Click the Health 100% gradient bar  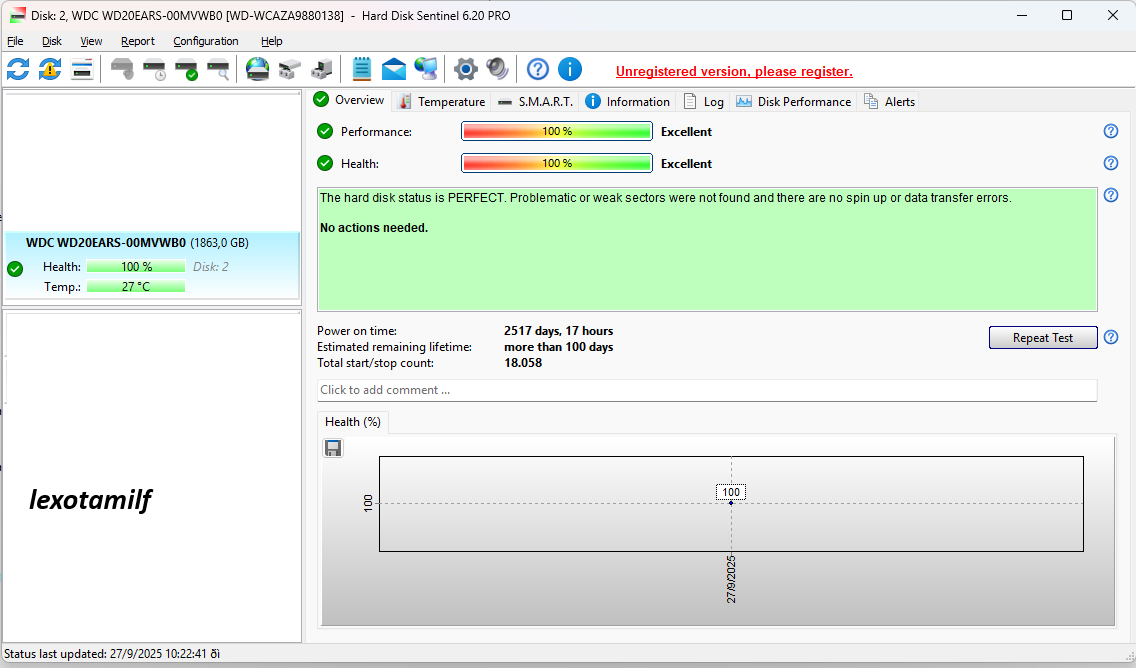point(556,163)
